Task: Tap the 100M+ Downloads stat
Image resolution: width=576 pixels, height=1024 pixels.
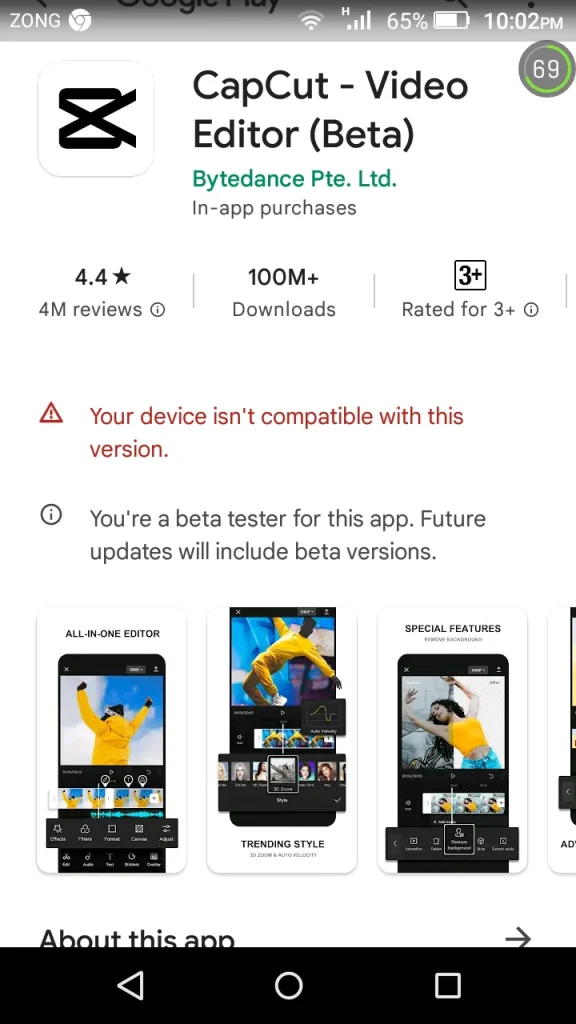Action: [283, 292]
